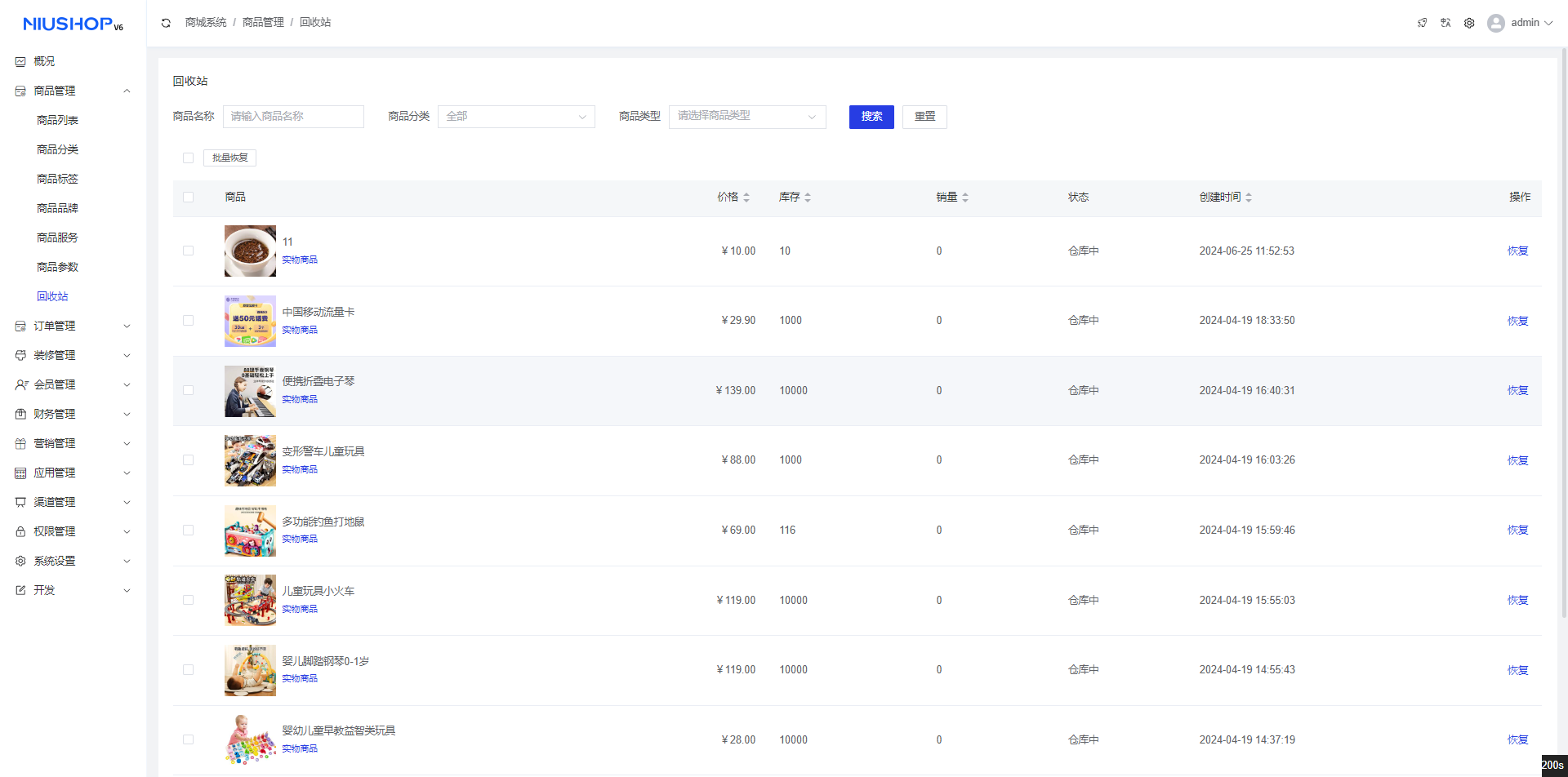Restore the 变形警车儿童玩具 product via 恢复
This screenshot has width=1568, height=777.
click(1517, 460)
